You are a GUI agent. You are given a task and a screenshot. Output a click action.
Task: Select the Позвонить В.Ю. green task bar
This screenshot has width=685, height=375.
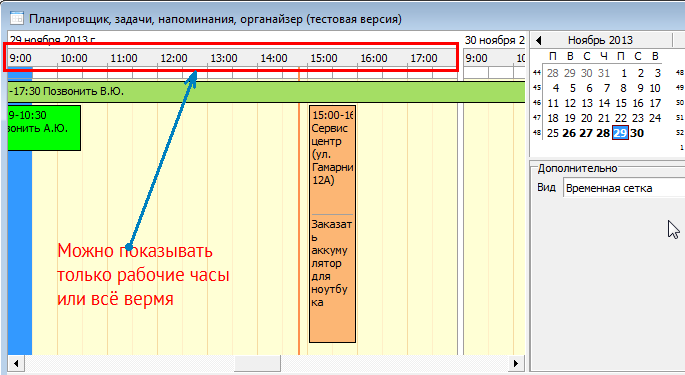tap(266, 92)
